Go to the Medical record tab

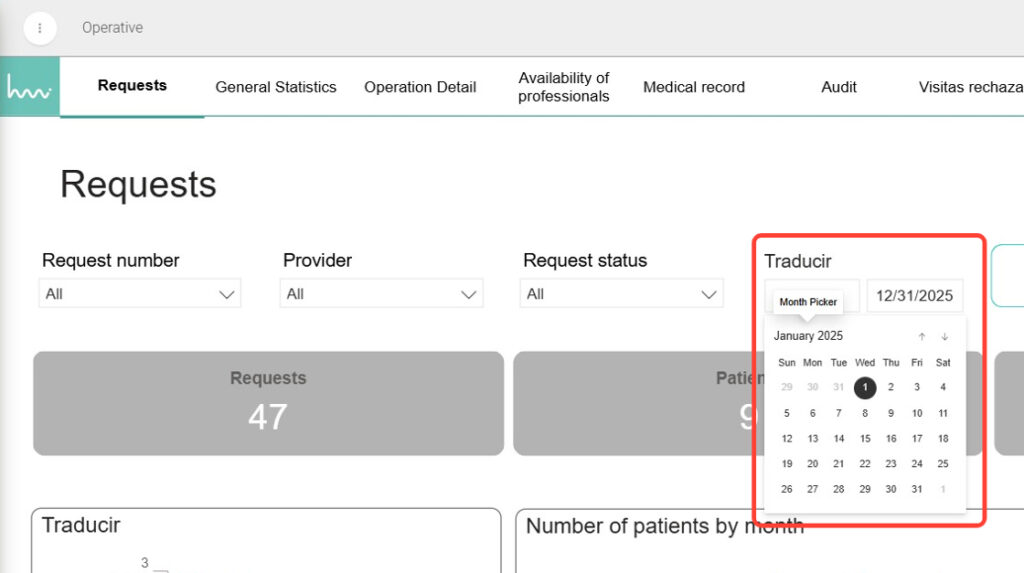(x=694, y=87)
